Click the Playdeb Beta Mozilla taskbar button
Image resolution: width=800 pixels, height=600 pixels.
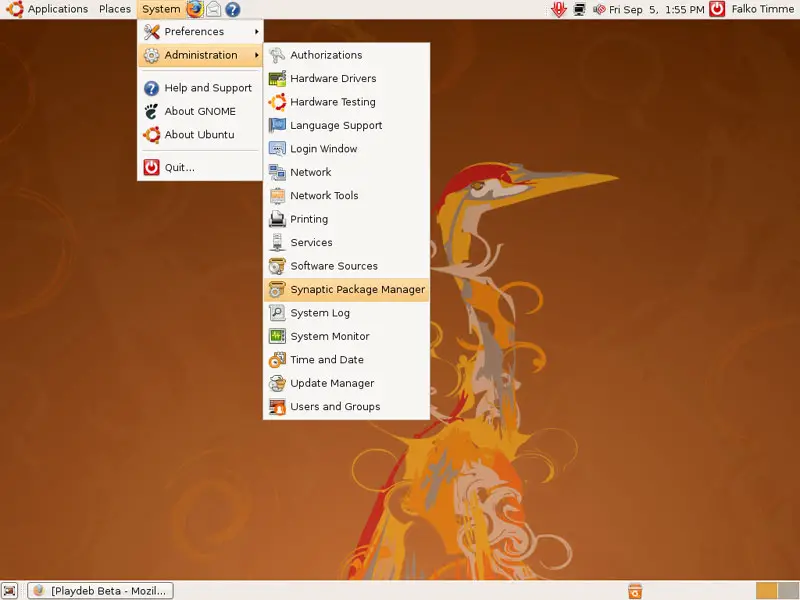pyautogui.click(x=100, y=590)
